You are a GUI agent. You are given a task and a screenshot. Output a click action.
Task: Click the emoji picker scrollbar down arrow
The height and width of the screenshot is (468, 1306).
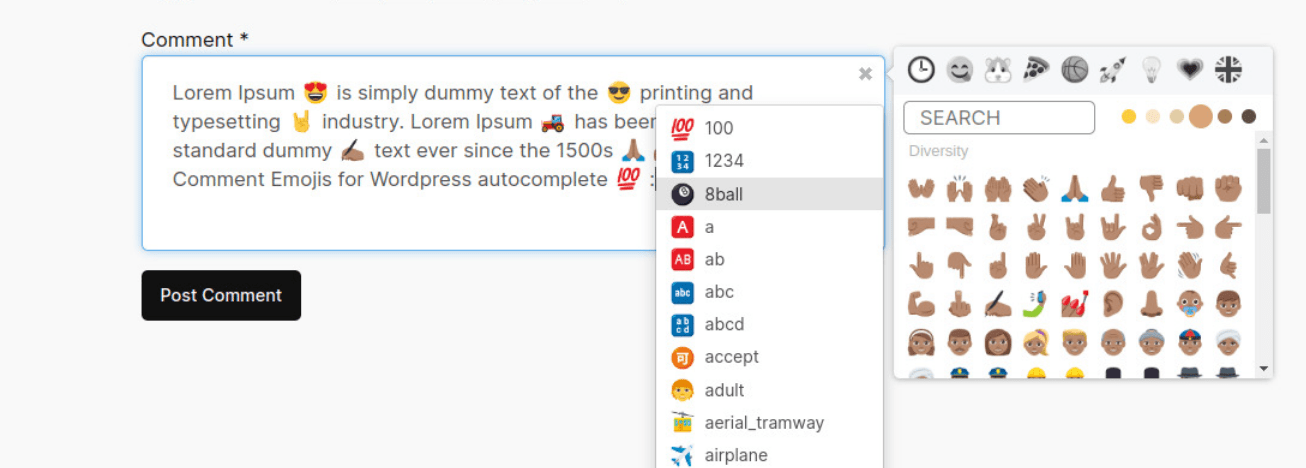pyautogui.click(x=1264, y=369)
